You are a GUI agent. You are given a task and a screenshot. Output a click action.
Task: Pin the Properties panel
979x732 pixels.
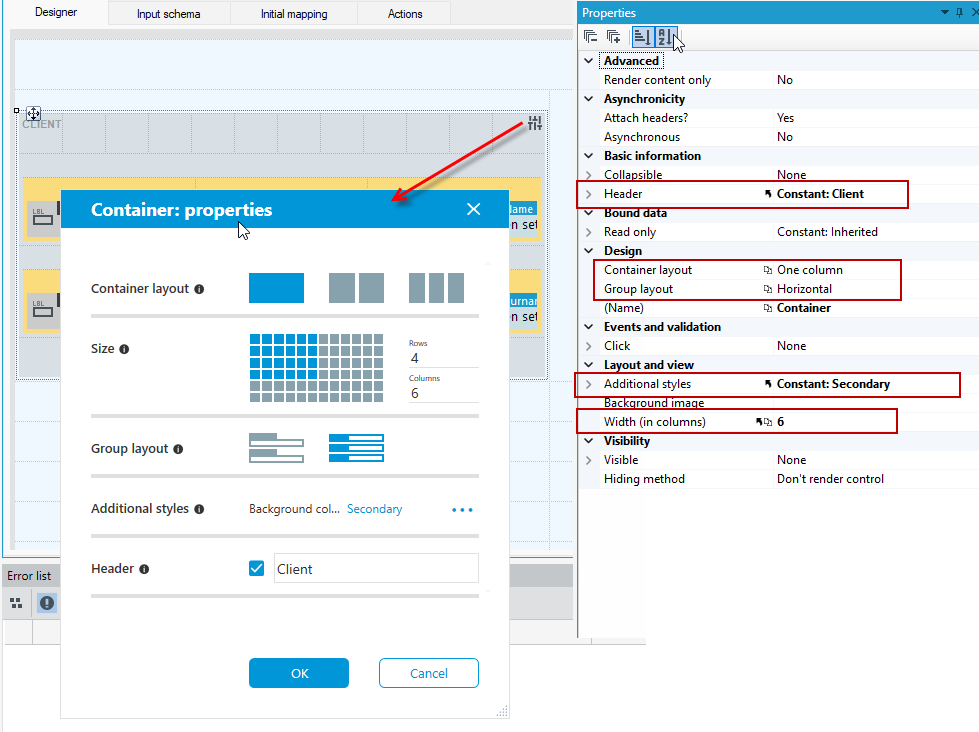click(x=959, y=12)
